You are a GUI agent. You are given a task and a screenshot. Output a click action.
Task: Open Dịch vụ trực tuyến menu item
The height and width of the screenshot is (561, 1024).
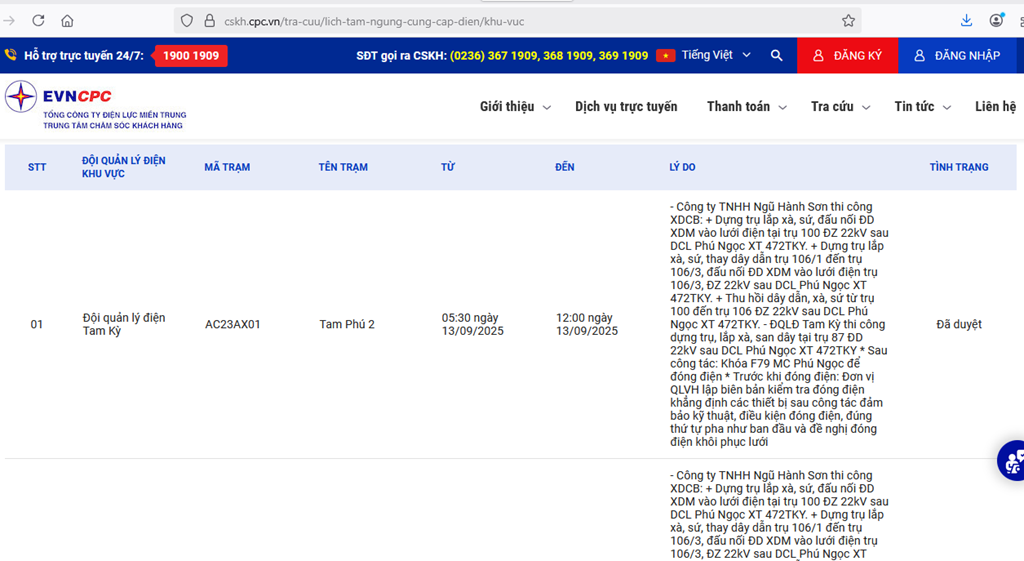coord(626,106)
